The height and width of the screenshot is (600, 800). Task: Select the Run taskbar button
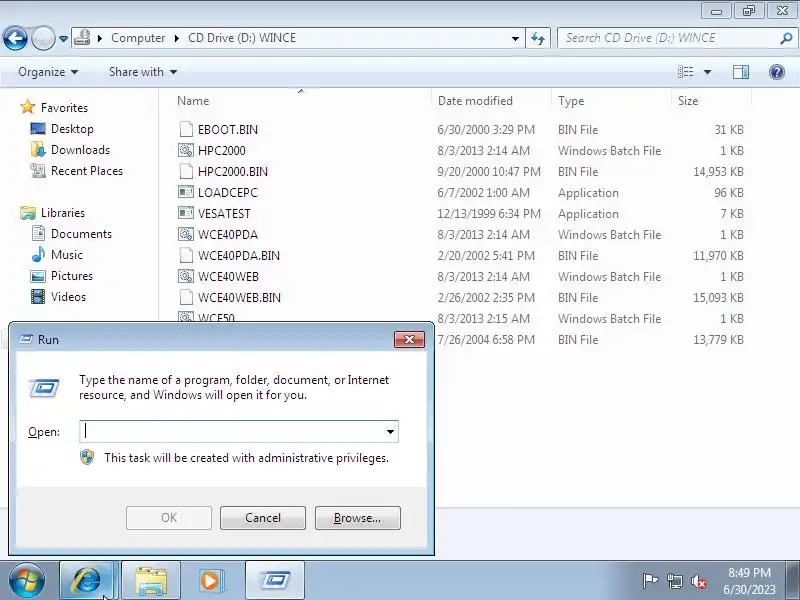pyautogui.click(x=275, y=581)
